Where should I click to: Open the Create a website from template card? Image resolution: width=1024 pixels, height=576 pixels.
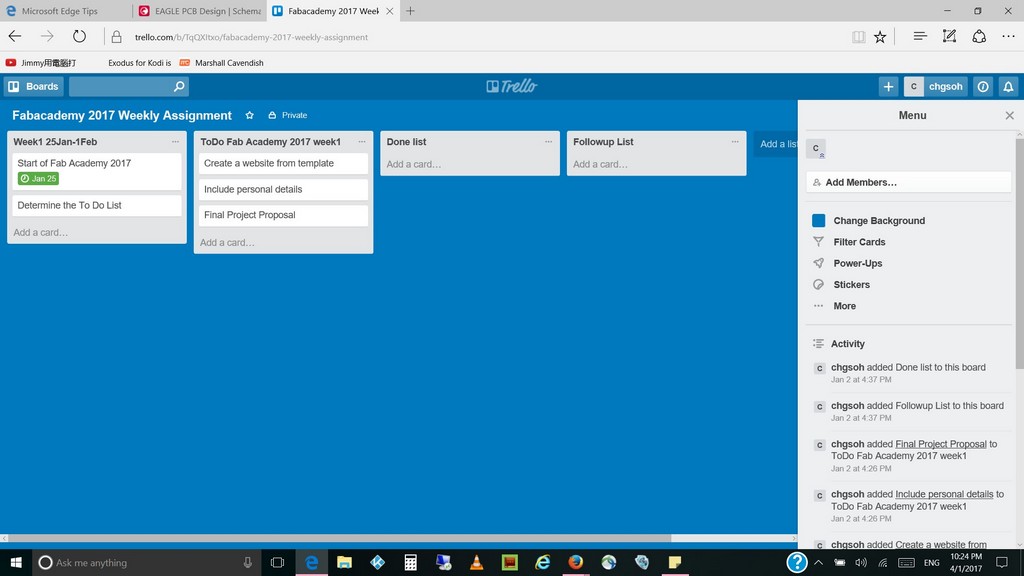pyautogui.click(x=283, y=163)
